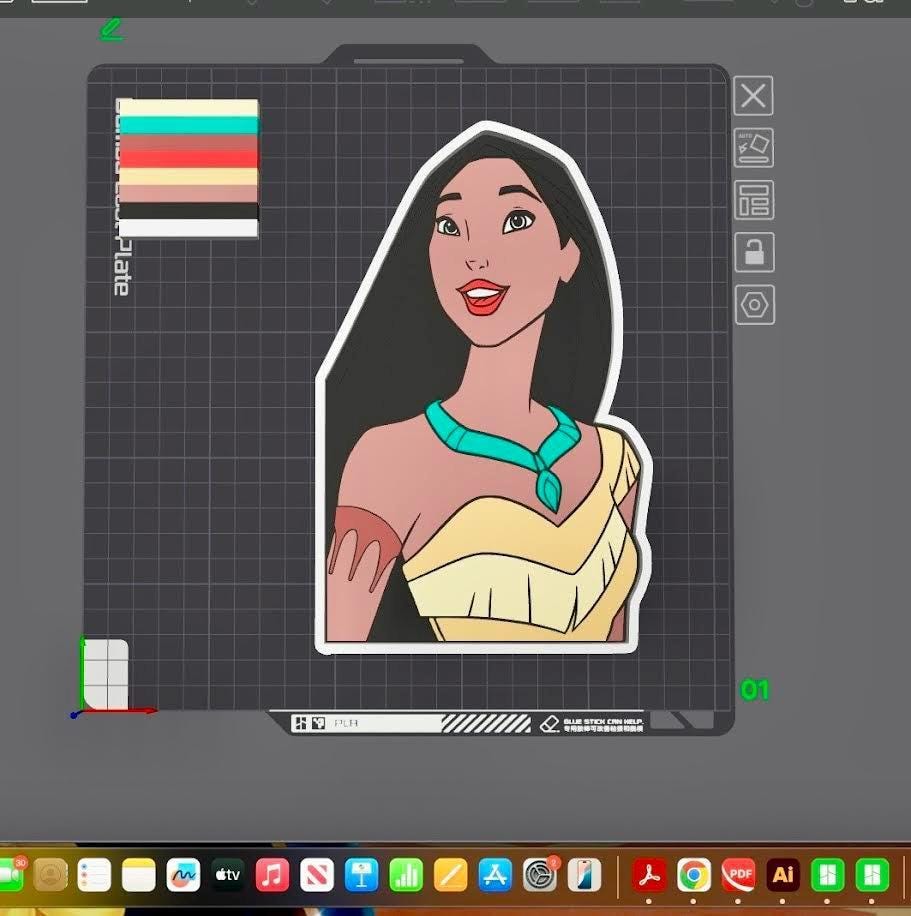Open iPhone Mirroring from the Dock
The image size is (911, 916).
tap(584, 875)
